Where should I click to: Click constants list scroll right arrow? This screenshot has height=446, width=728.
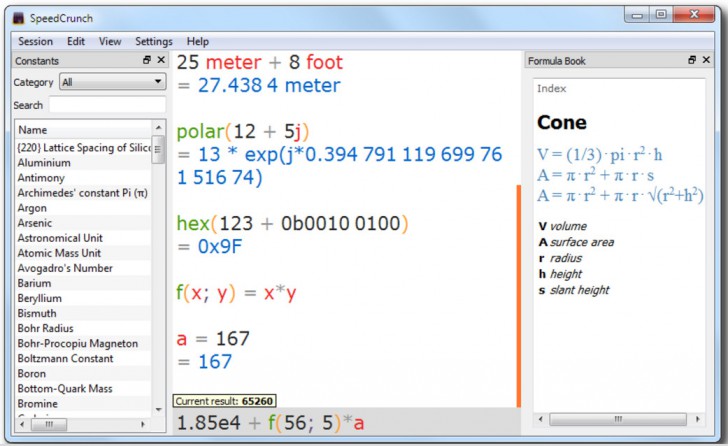tap(143, 424)
